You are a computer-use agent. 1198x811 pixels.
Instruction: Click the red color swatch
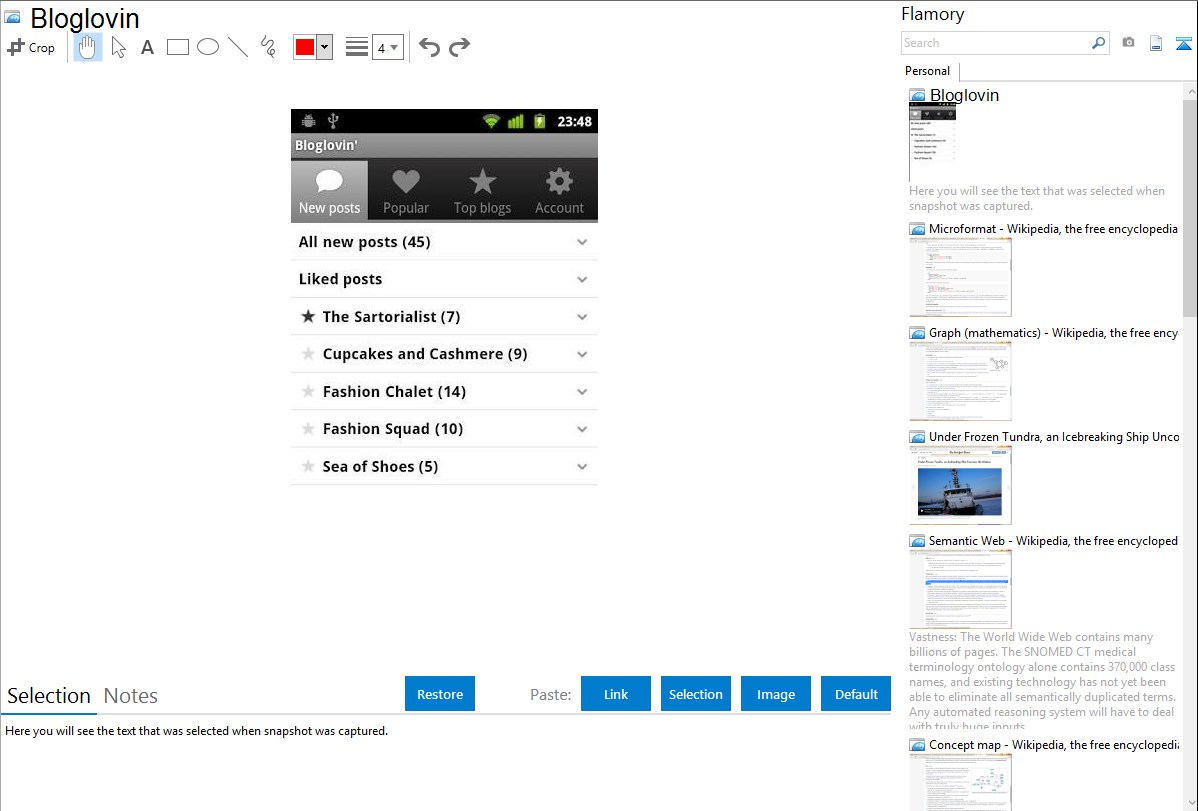[305, 47]
